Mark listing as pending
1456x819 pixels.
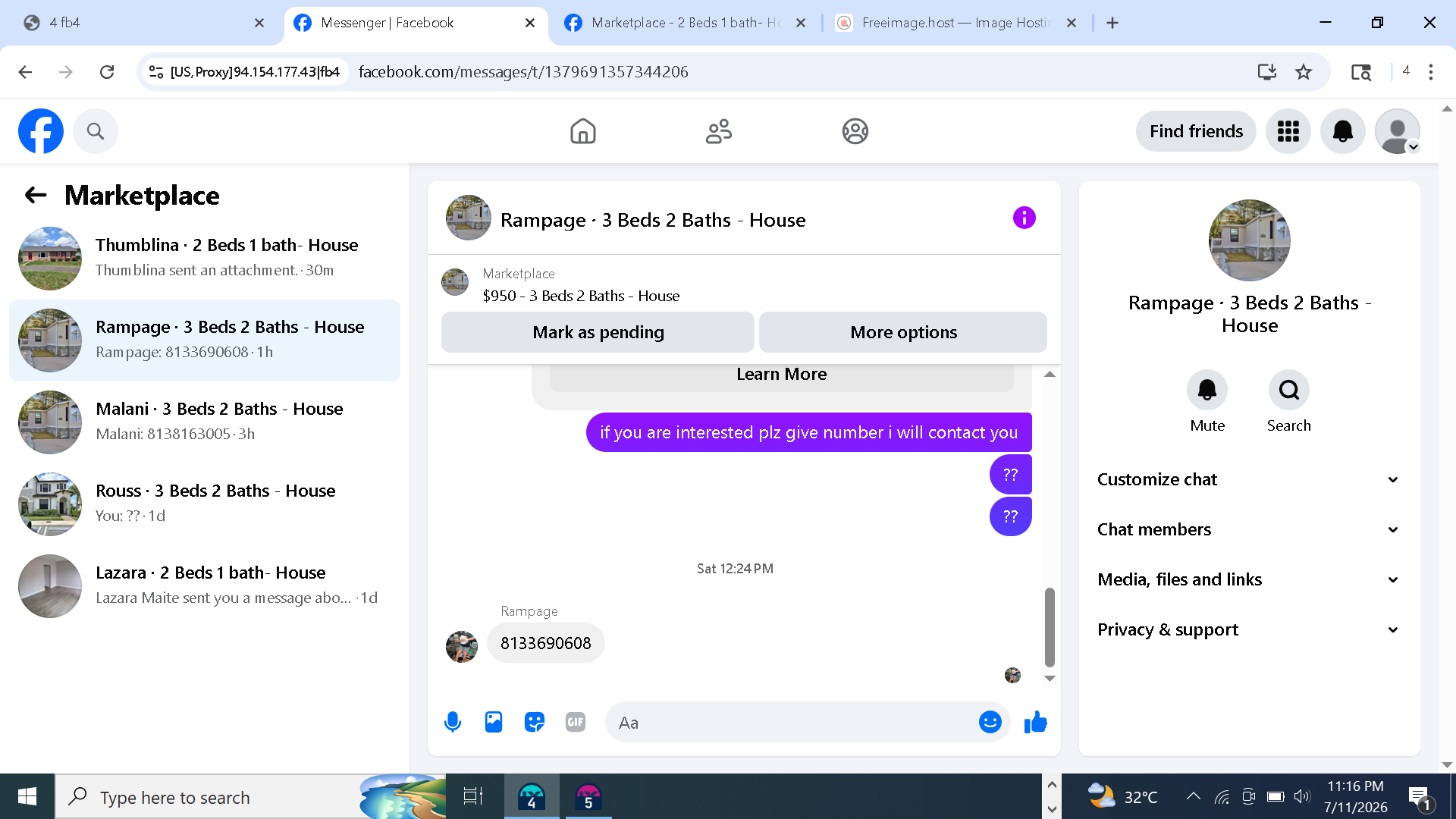tap(598, 332)
